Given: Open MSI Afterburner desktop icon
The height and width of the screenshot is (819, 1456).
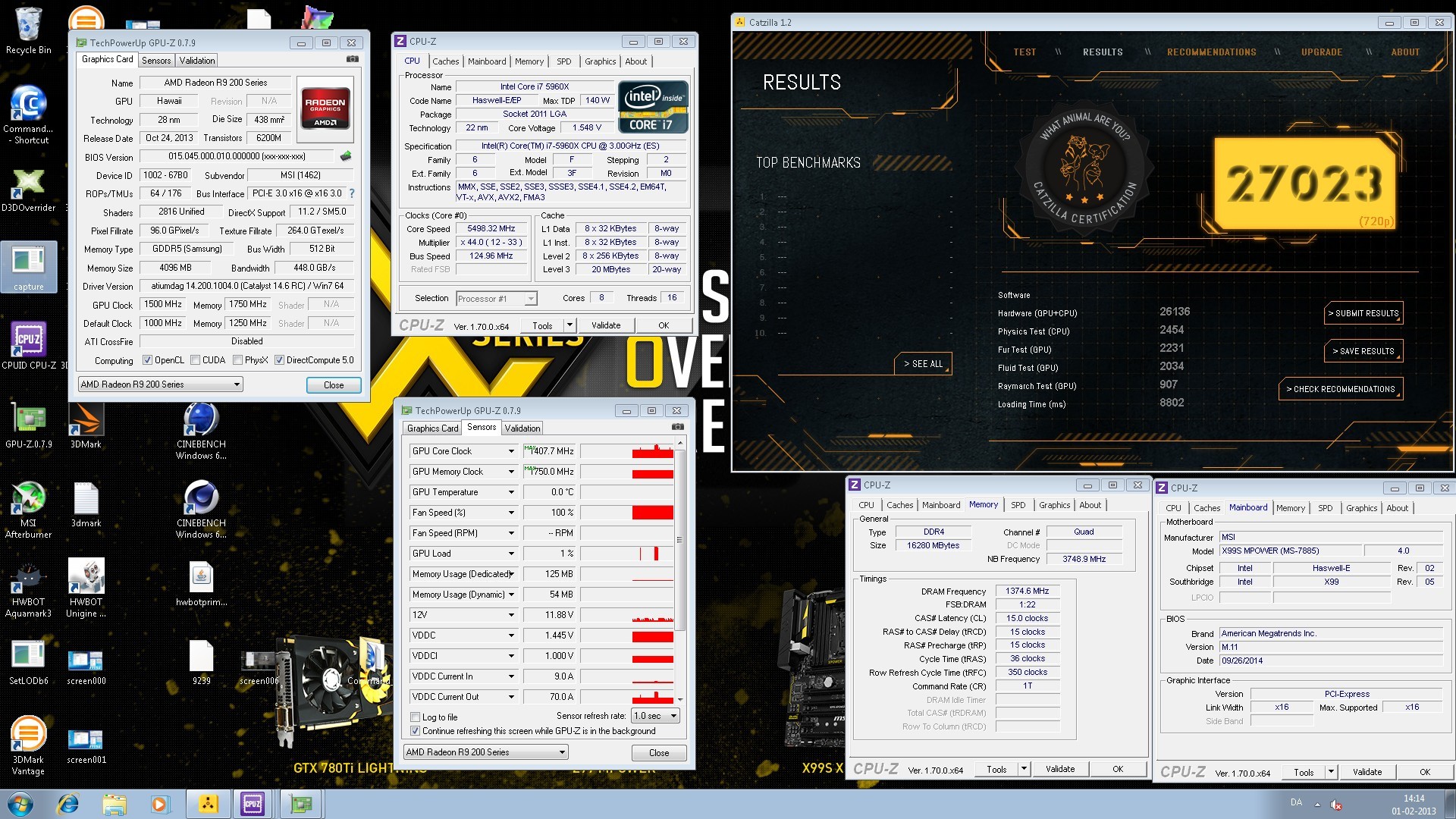Looking at the screenshot, I should (x=29, y=510).
